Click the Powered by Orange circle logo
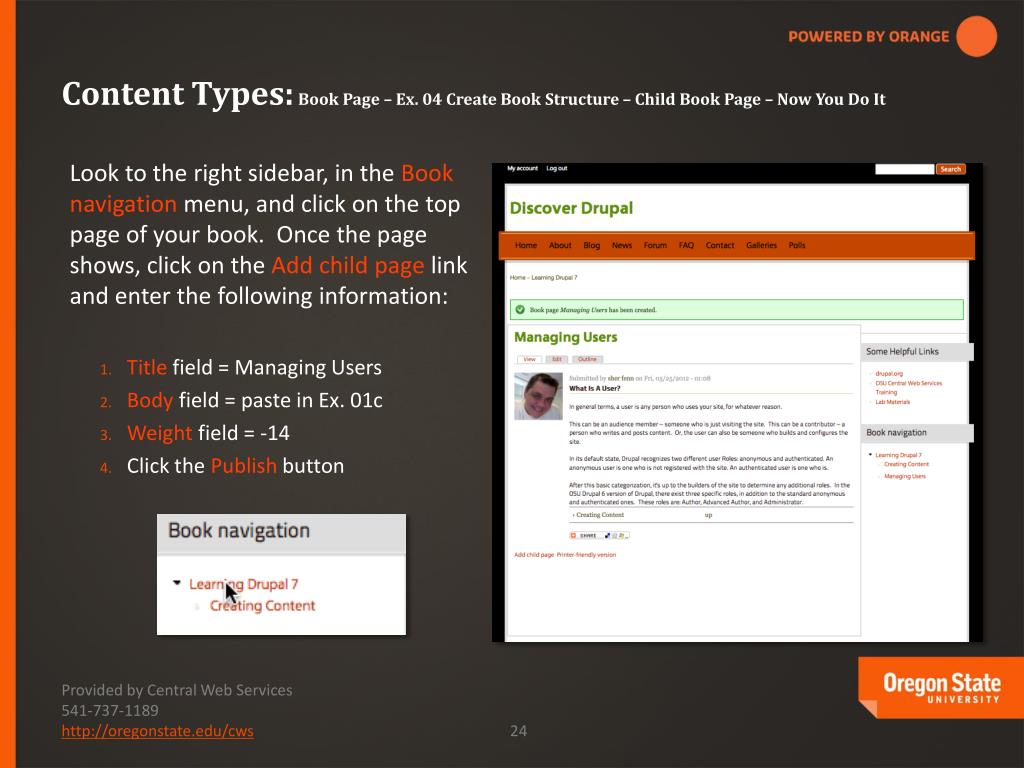 click(x=976, y=37)
